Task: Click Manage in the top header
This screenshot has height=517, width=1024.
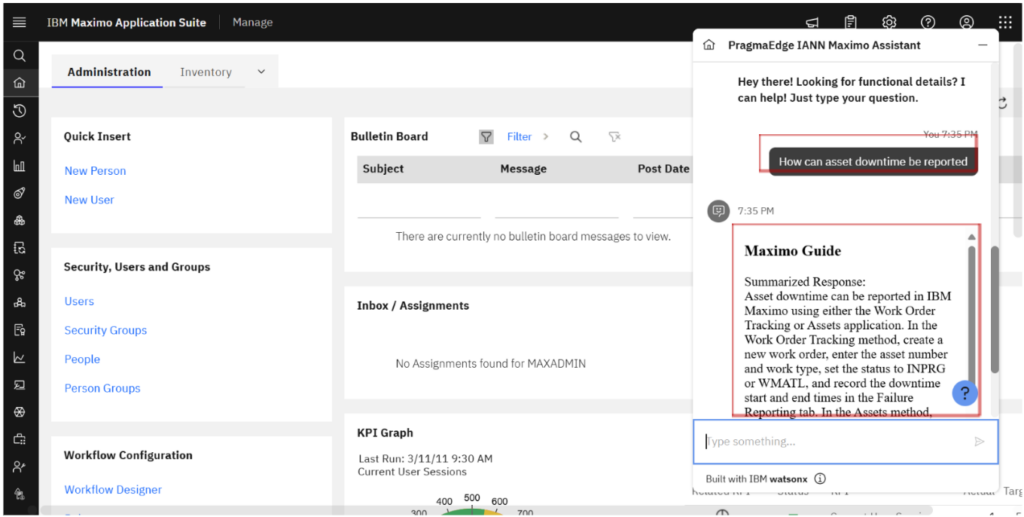Action: tap(252, 22)
